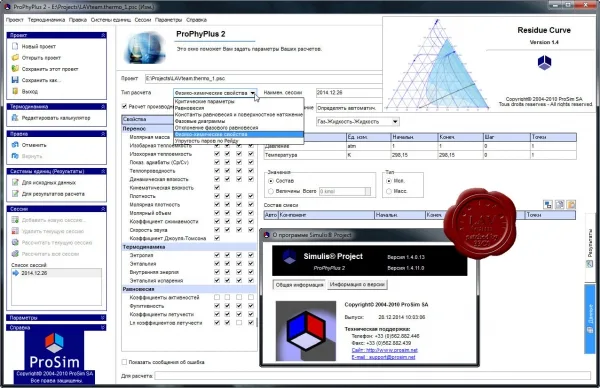The width and height of the screenshot is (600, 388).
Task: Click the Exit (Выход) door icon
Action: [15, 91]
